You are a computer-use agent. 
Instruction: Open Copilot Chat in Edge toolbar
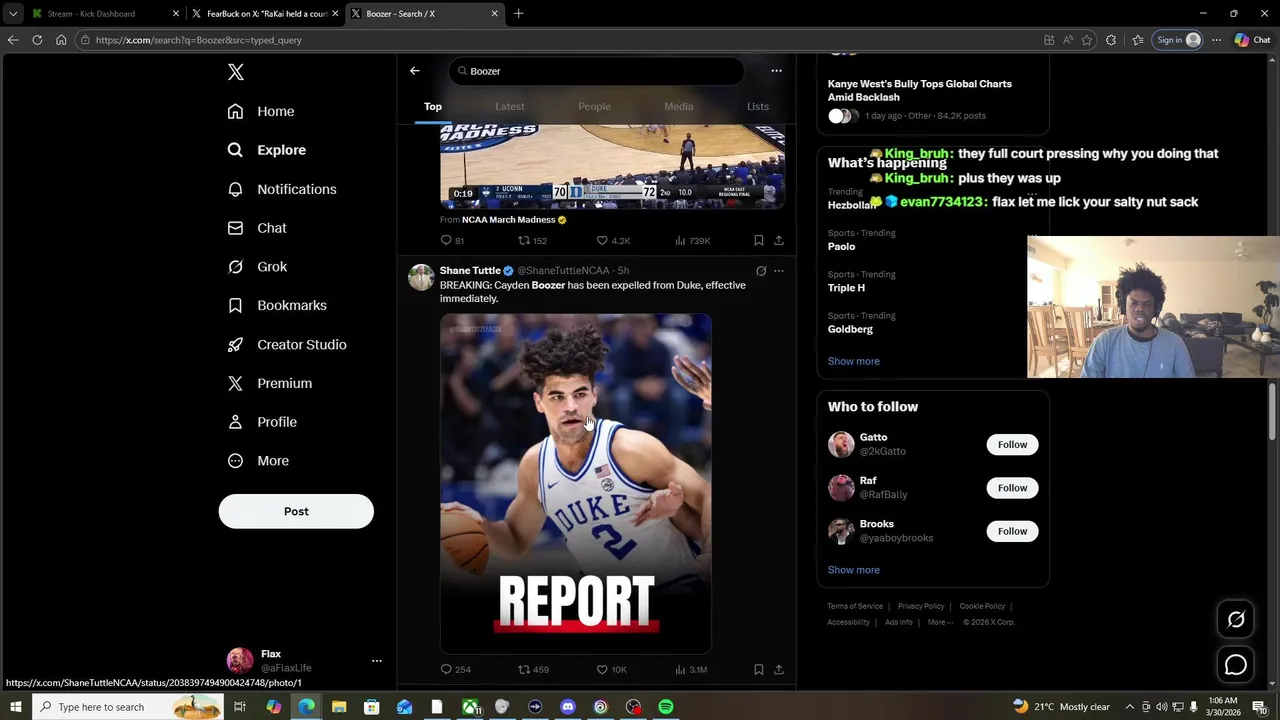(x=1252, y=40)
